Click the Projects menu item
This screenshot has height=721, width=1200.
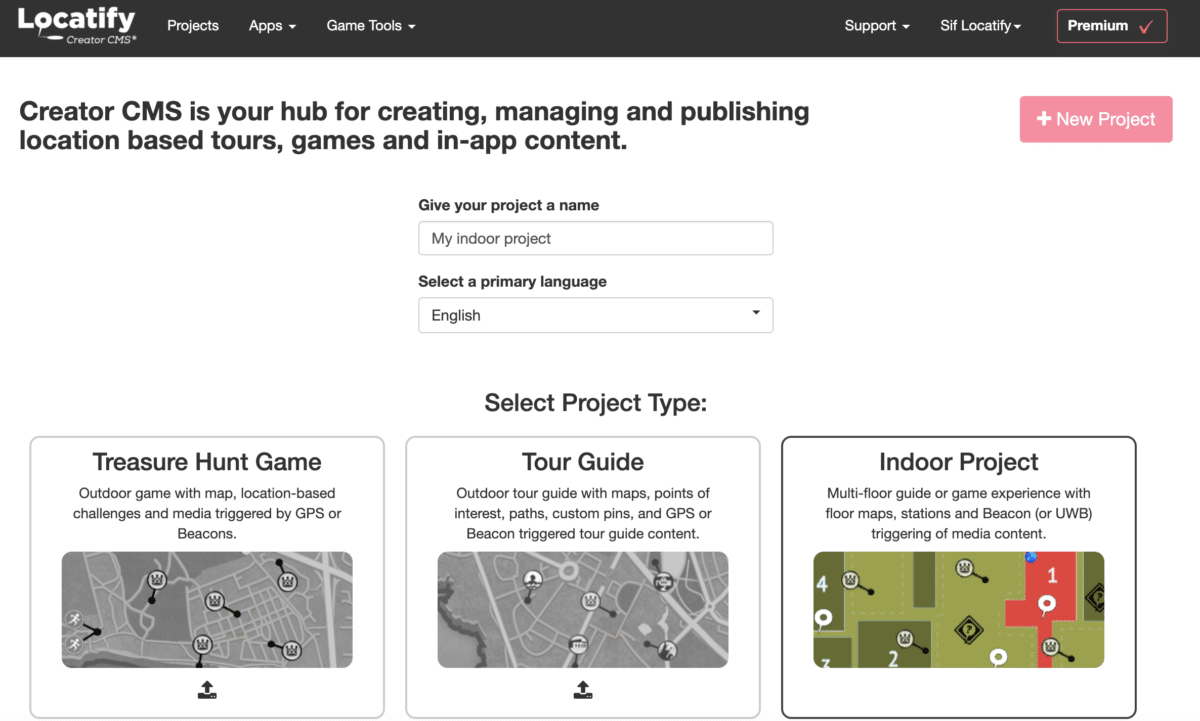(193, 26)
